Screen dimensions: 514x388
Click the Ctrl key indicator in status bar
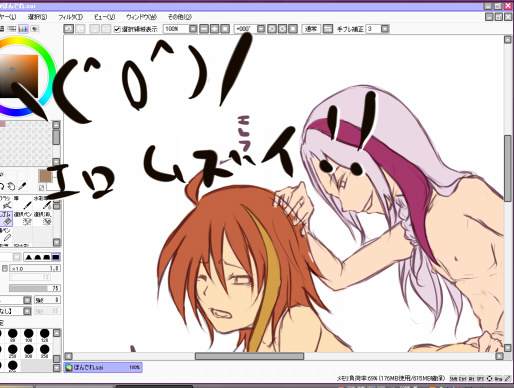tap(462, 379)
